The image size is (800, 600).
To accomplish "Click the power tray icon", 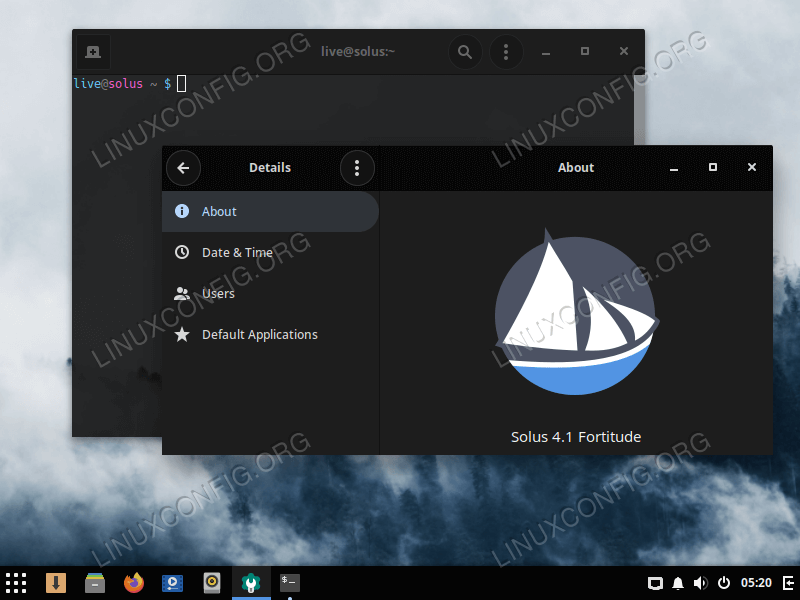I will tap(723, 583).
